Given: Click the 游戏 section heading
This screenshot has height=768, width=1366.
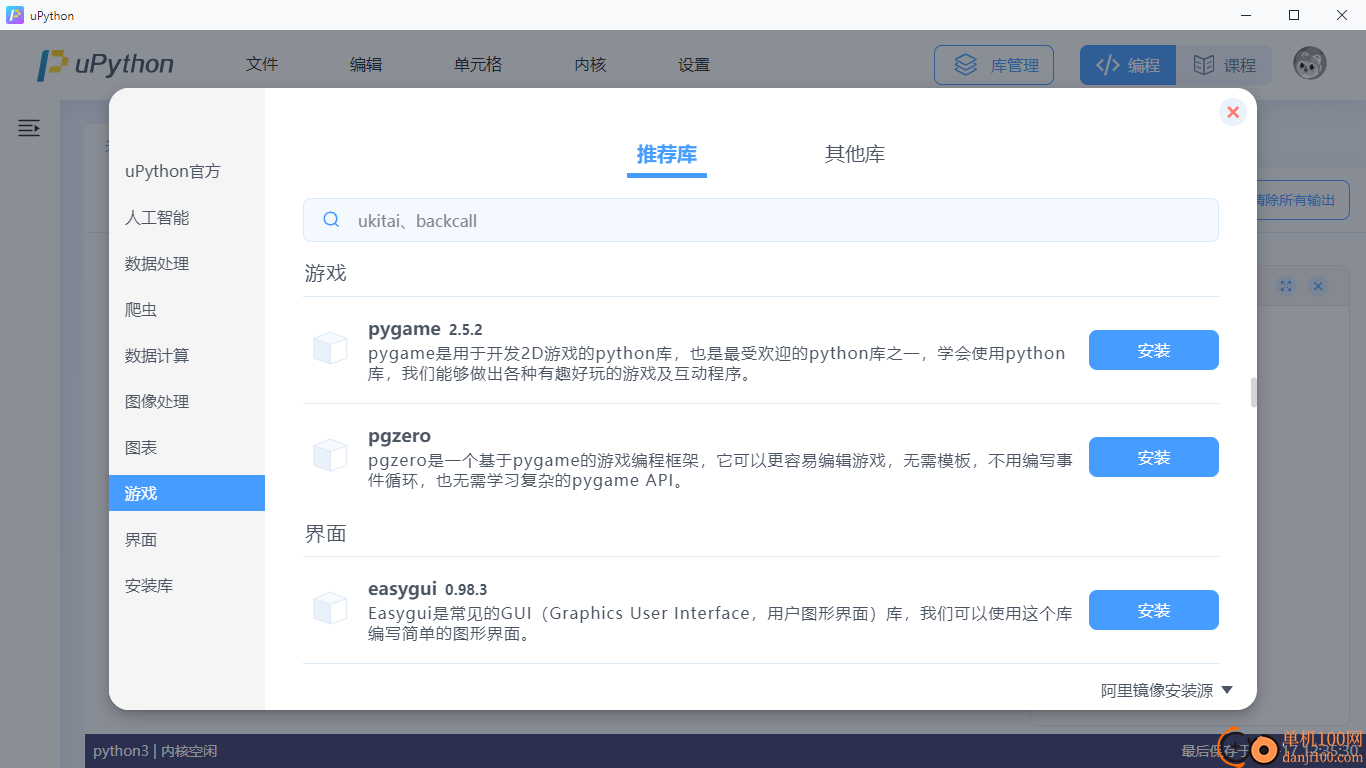Looking at the screenshot, I should pos(325,273).
